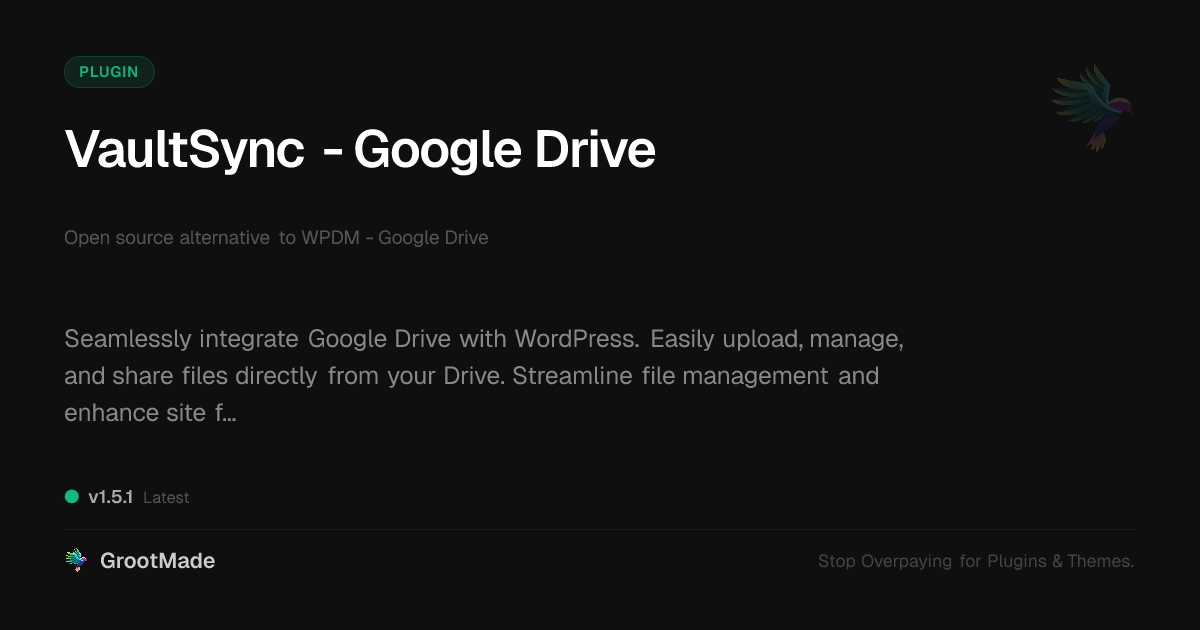Image resolution: width=1200 pixels, height=630 pixels.
Task: Click the small GrootMade bird icon
Action: (76, 561)
